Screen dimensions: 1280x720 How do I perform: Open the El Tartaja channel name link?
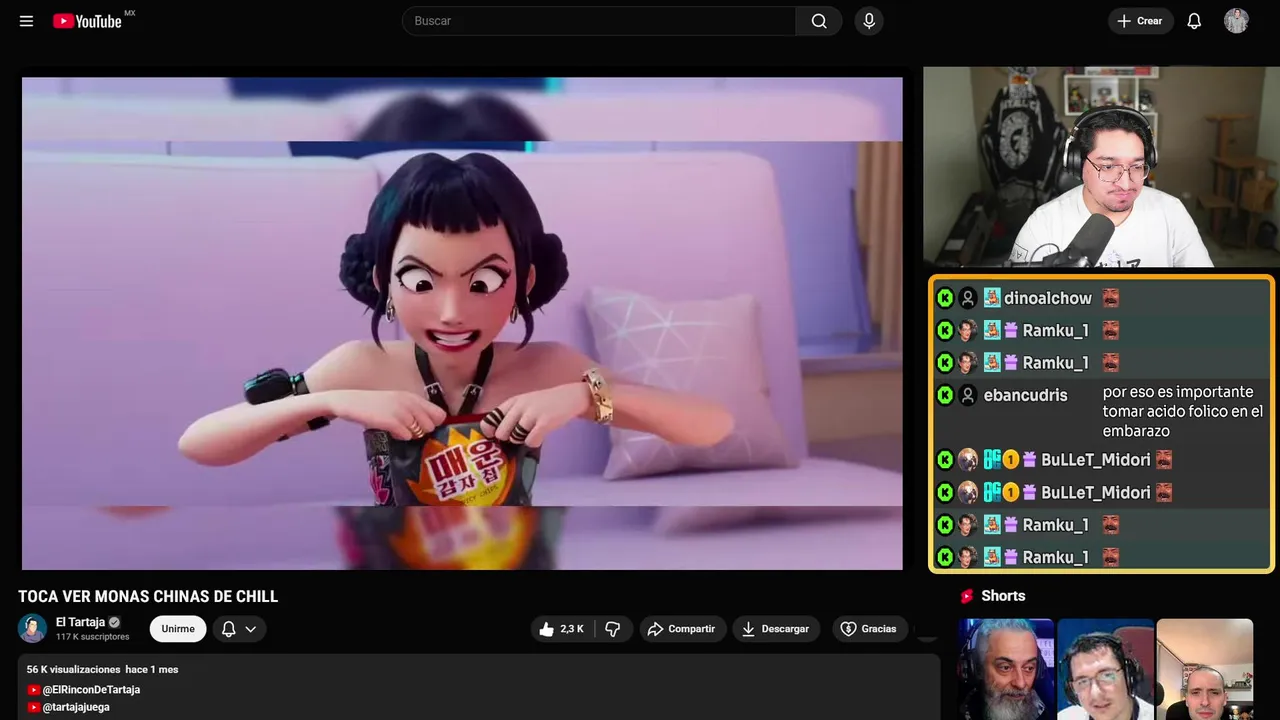point(80,622)
